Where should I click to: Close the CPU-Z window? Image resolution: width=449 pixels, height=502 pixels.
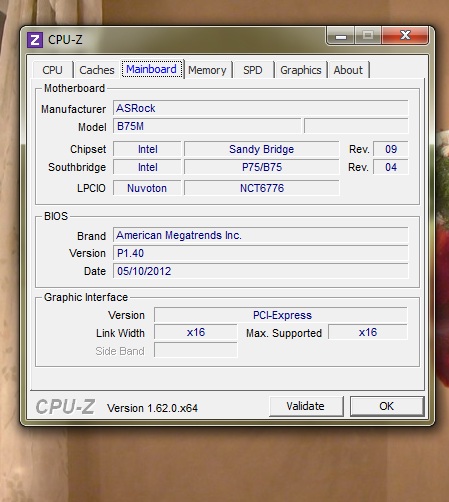click(405, 35)
